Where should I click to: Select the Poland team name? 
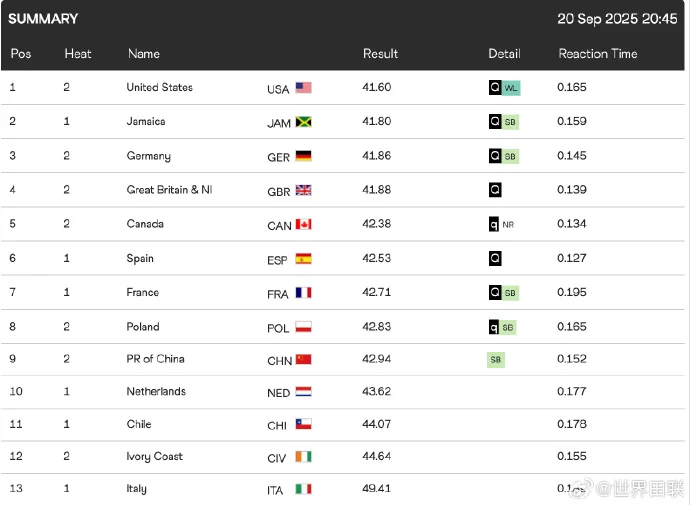pos(143,326)
